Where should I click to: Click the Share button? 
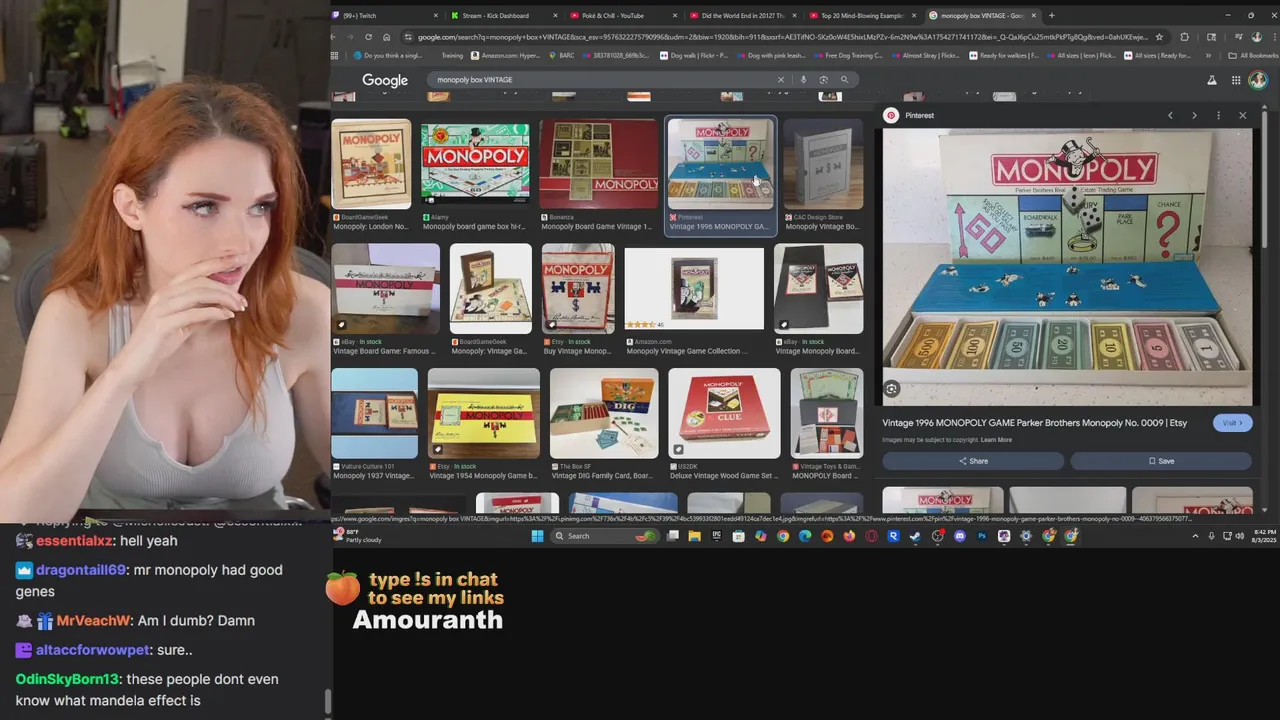click(x=973, y=461)
